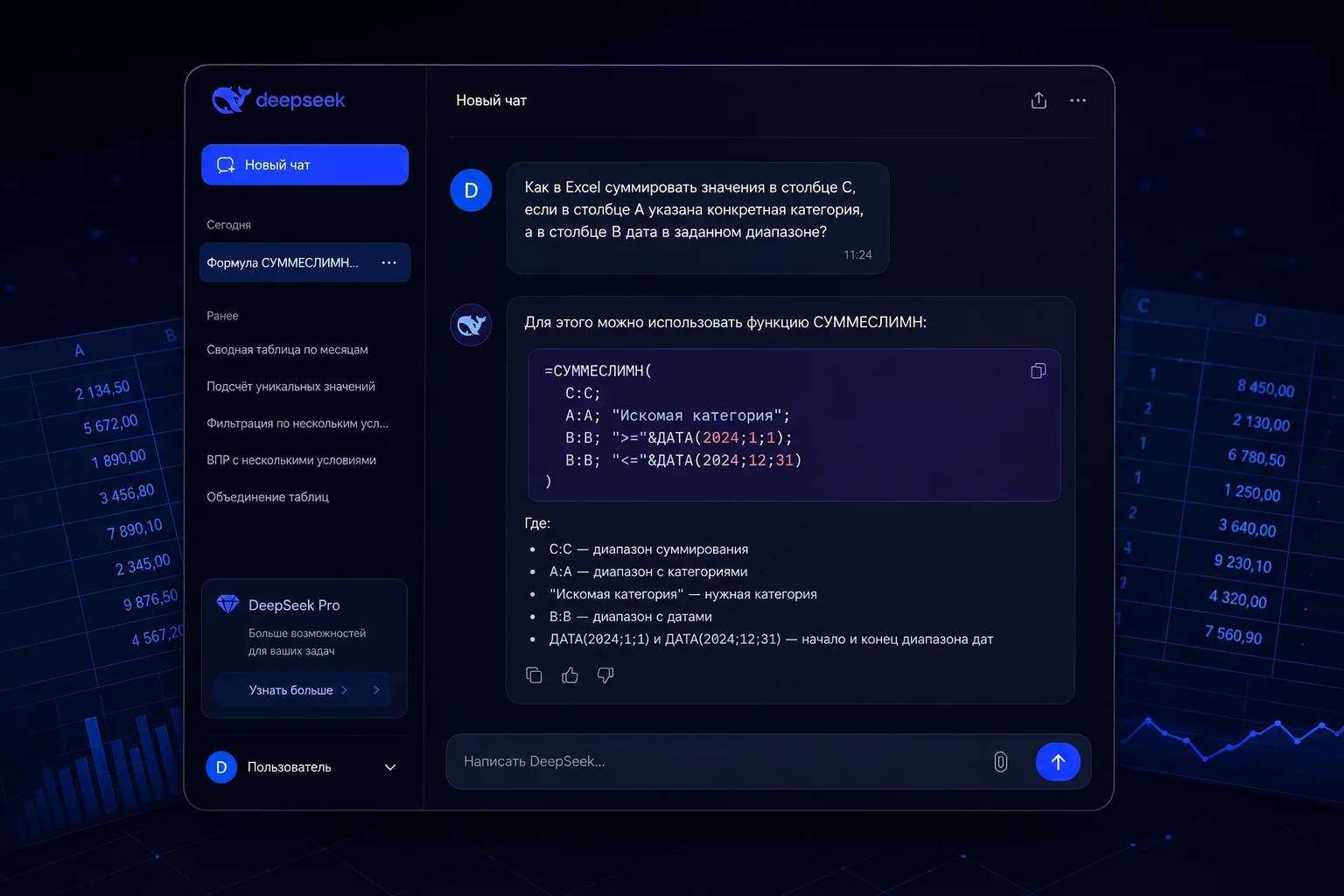
Task: Click the user message avatar D
Action: [x=471, y=191]
